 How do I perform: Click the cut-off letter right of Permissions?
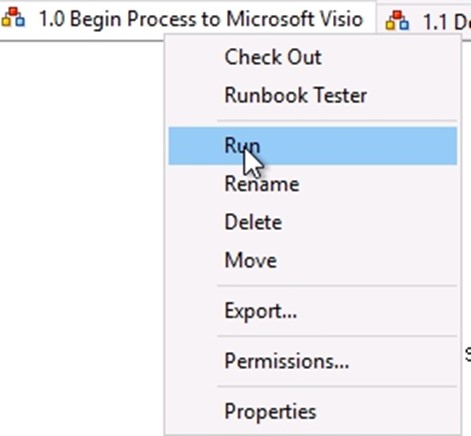468,355
